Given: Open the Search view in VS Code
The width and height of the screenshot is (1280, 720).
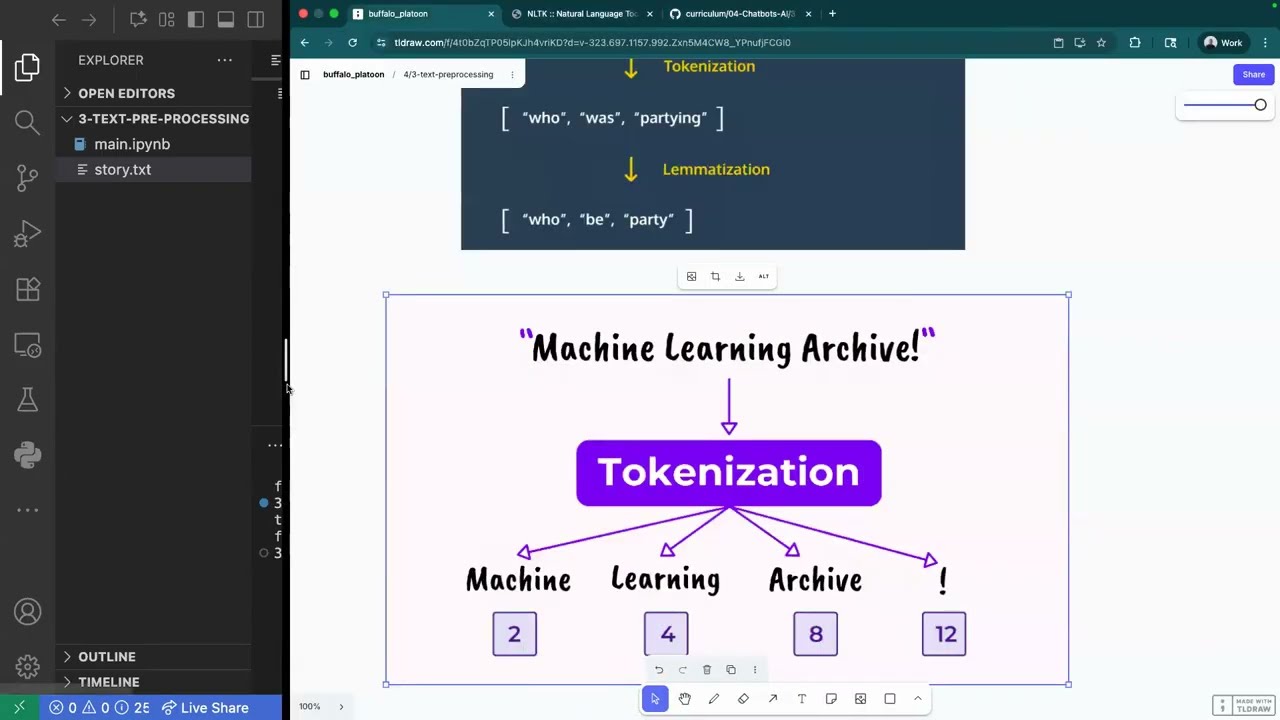Looking at the screenshot, I should click(x=27, y=122).
